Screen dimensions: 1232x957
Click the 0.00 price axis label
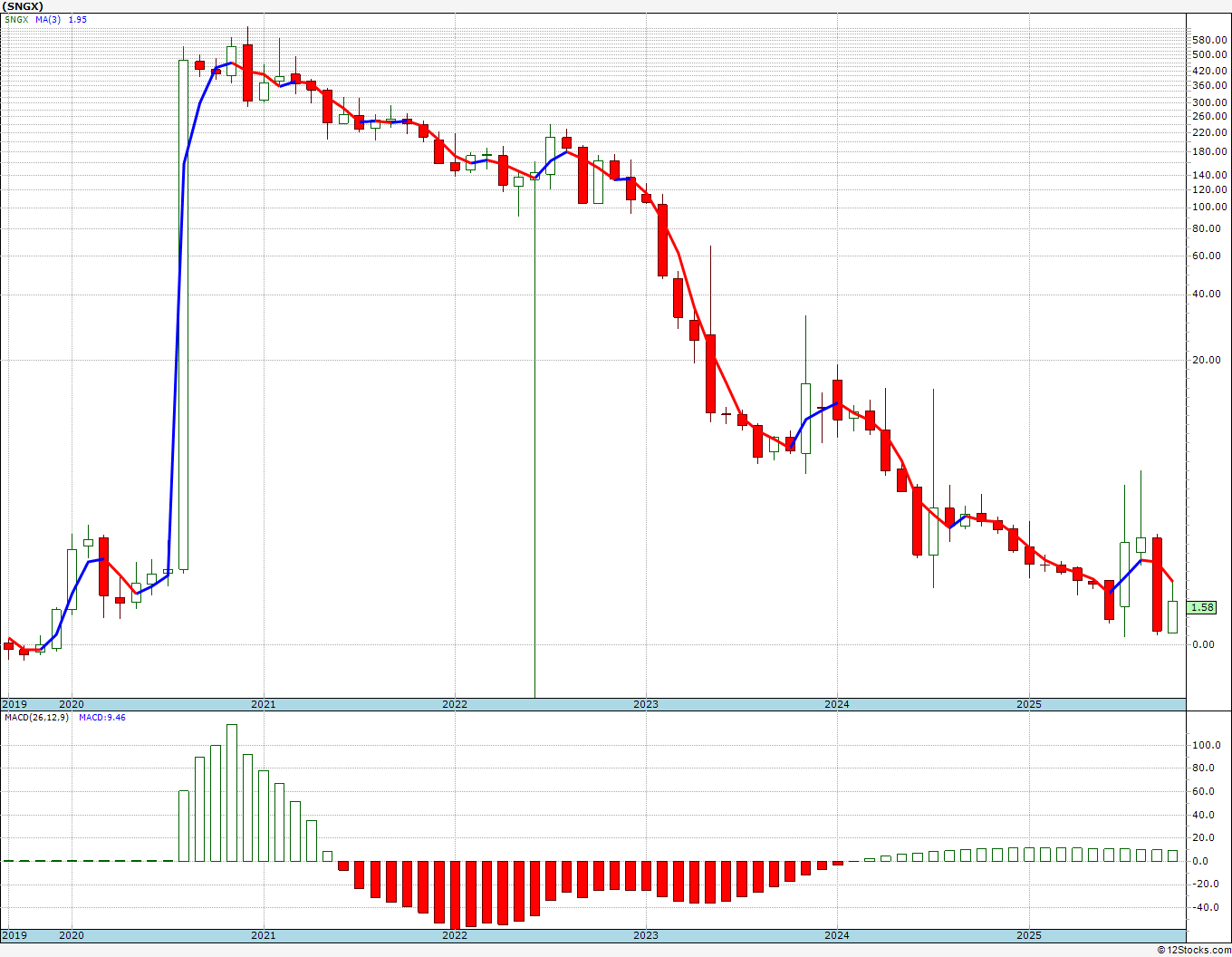(1204, 644)
